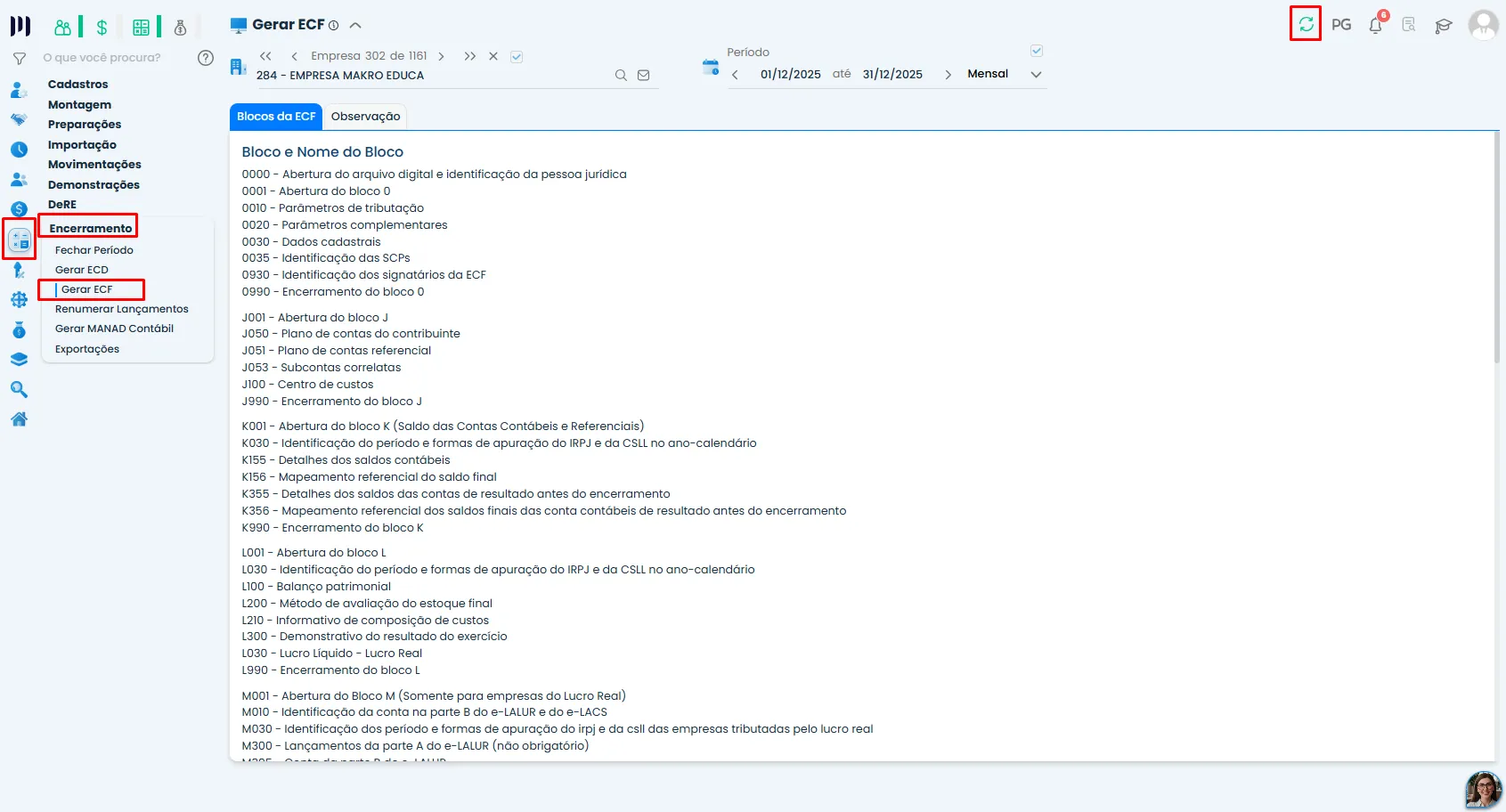1506x812 pixels.
Task: Toggle the checkbox next to the company navigator
Action: click(x=517, y=57)
